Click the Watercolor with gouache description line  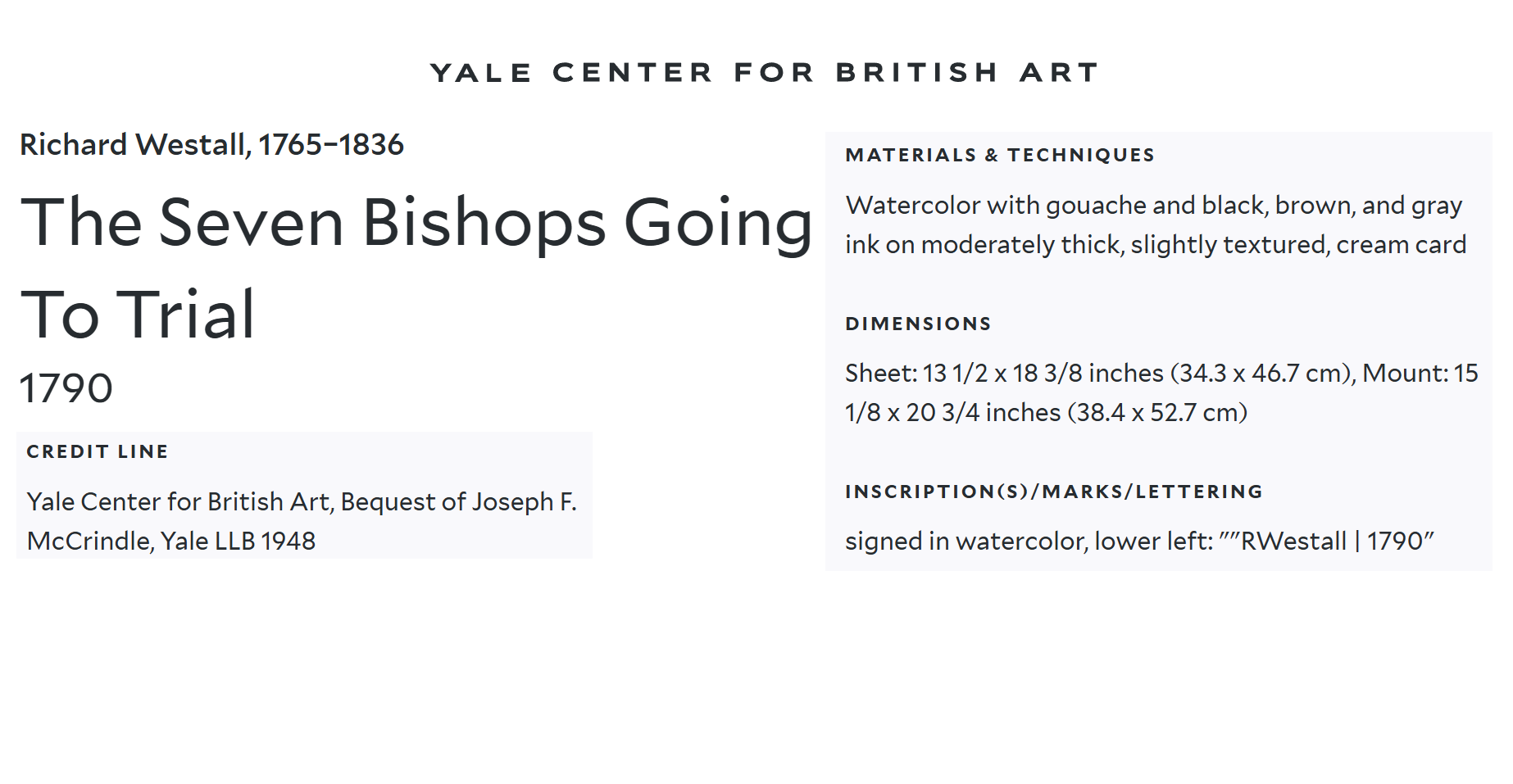1154,205
